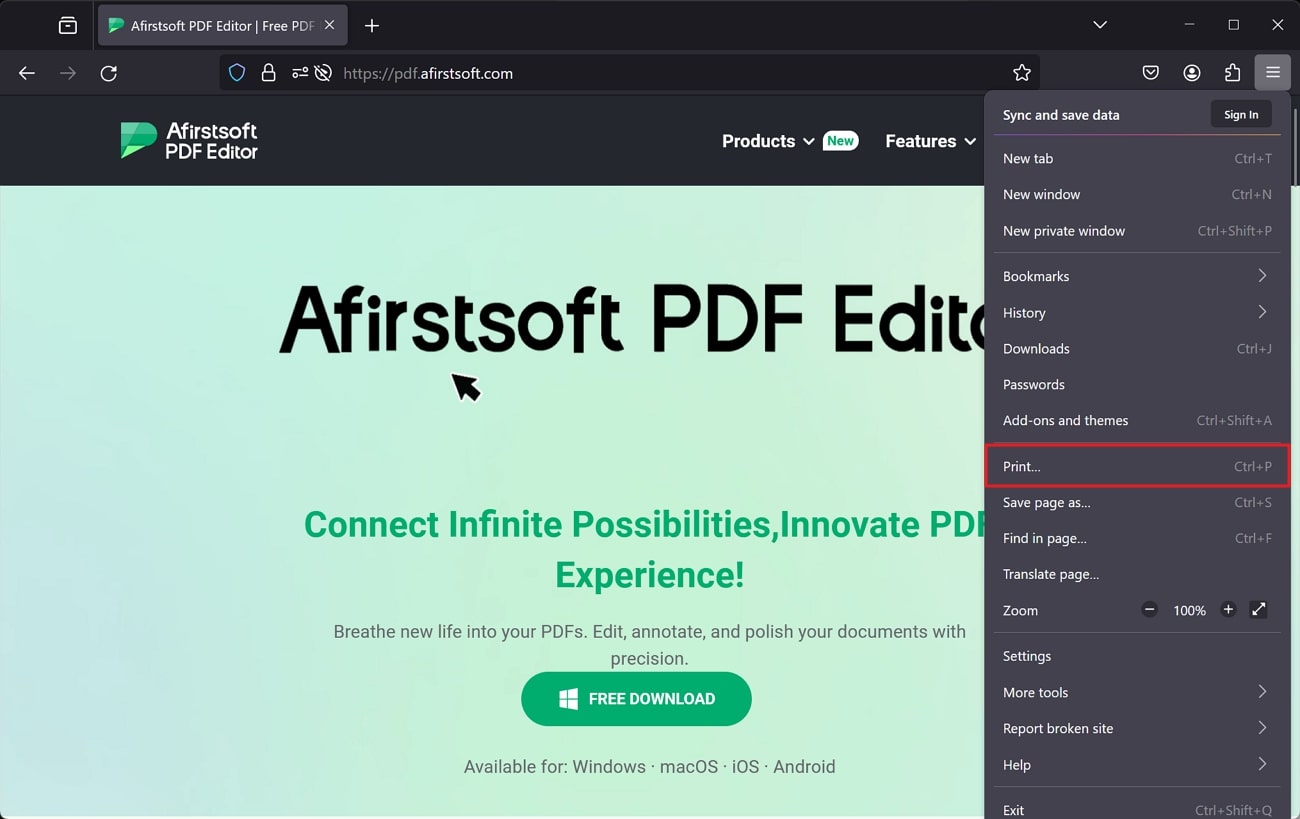The image size is (1300, 819).
Task: Open Settings from the menu
Action: click(1137, 656)
